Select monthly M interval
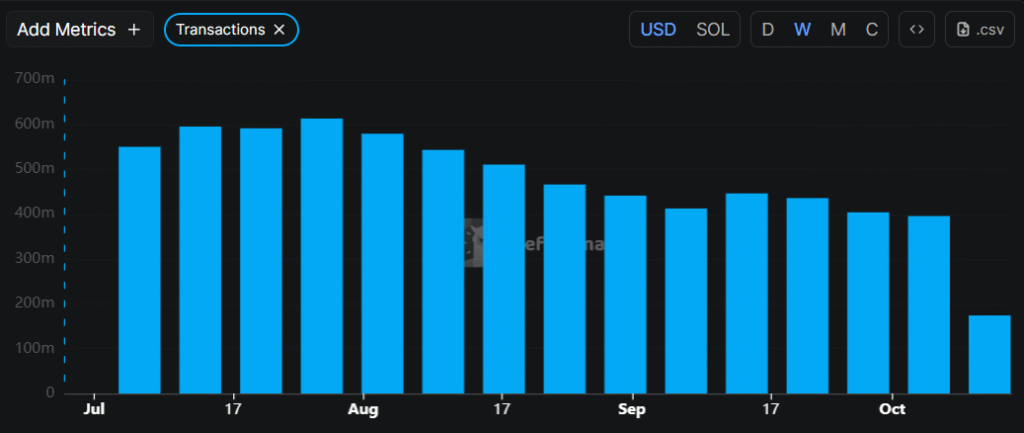The width and height of the screenshot is (1024, 433). pyautogui.click(x=838, y=30)
